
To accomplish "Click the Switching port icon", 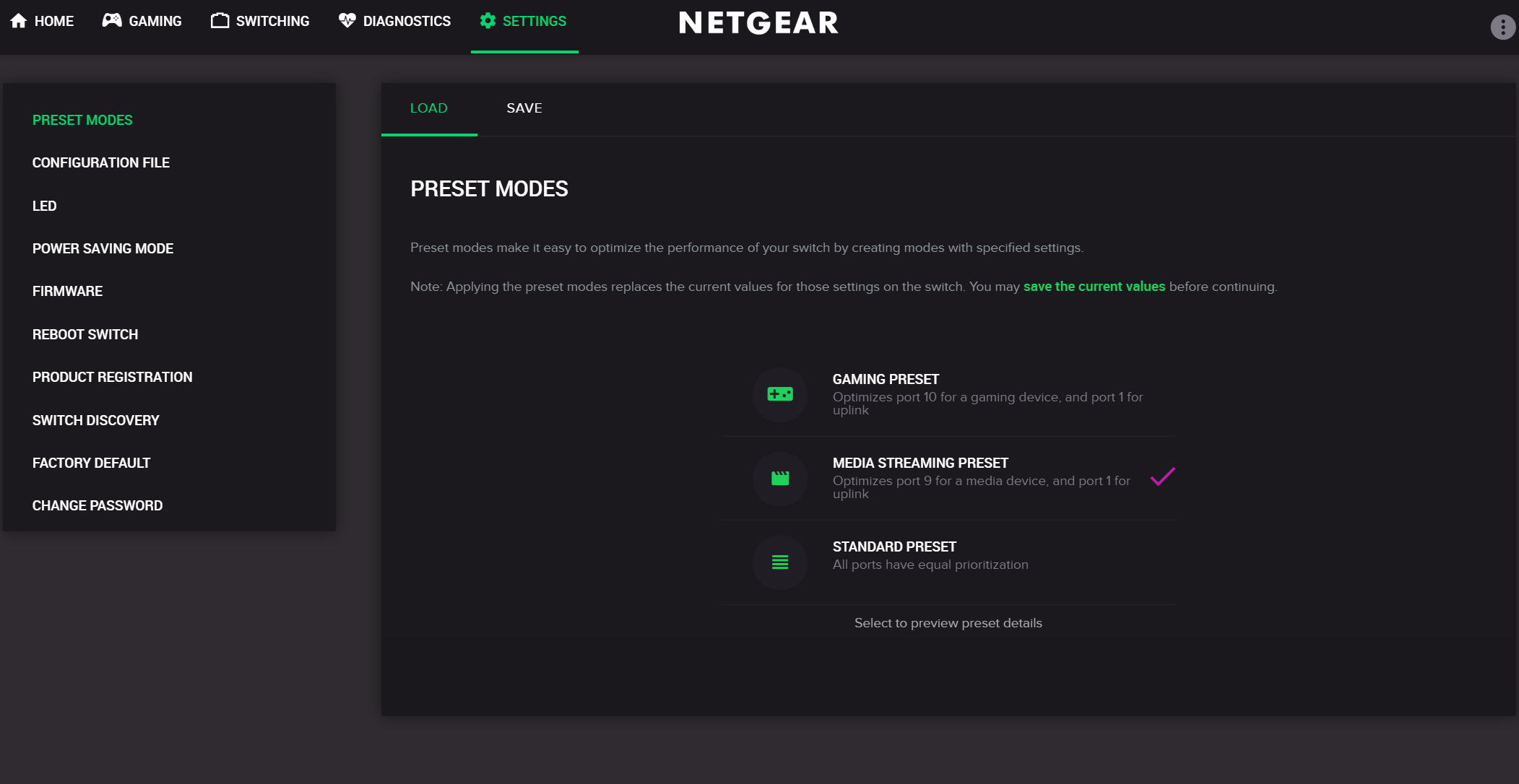I will (x=220, y=21).
